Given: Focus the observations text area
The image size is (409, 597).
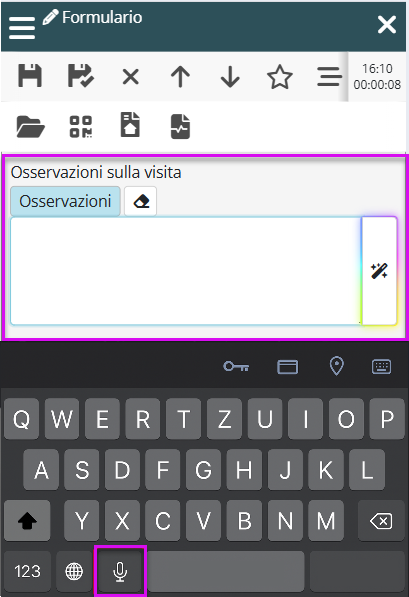Looking at the screenshot, I should [186, 271].
